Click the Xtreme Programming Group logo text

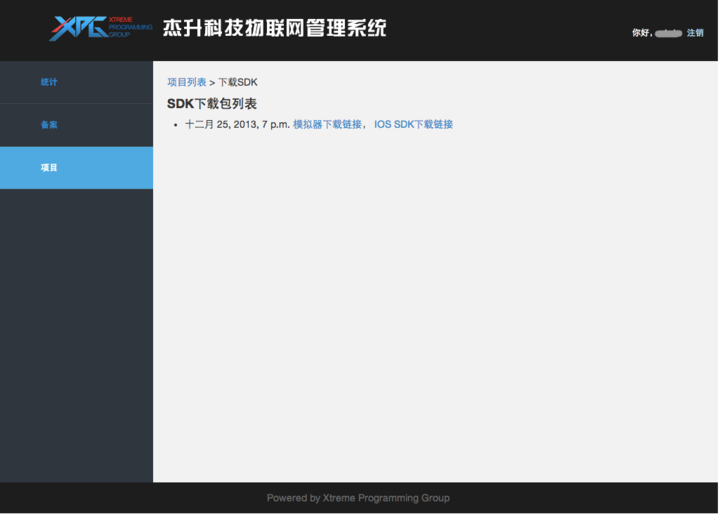tap(130, 27)
